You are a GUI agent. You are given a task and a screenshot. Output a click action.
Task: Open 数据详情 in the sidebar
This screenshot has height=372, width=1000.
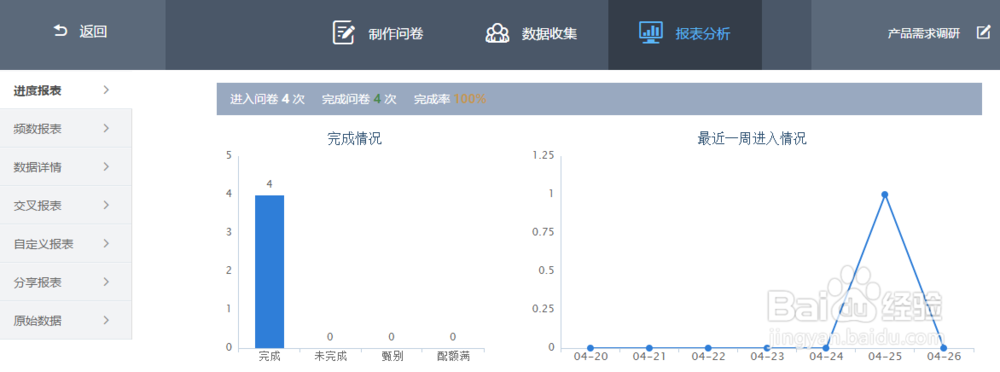pyautogui.click(x=66, y=167)
